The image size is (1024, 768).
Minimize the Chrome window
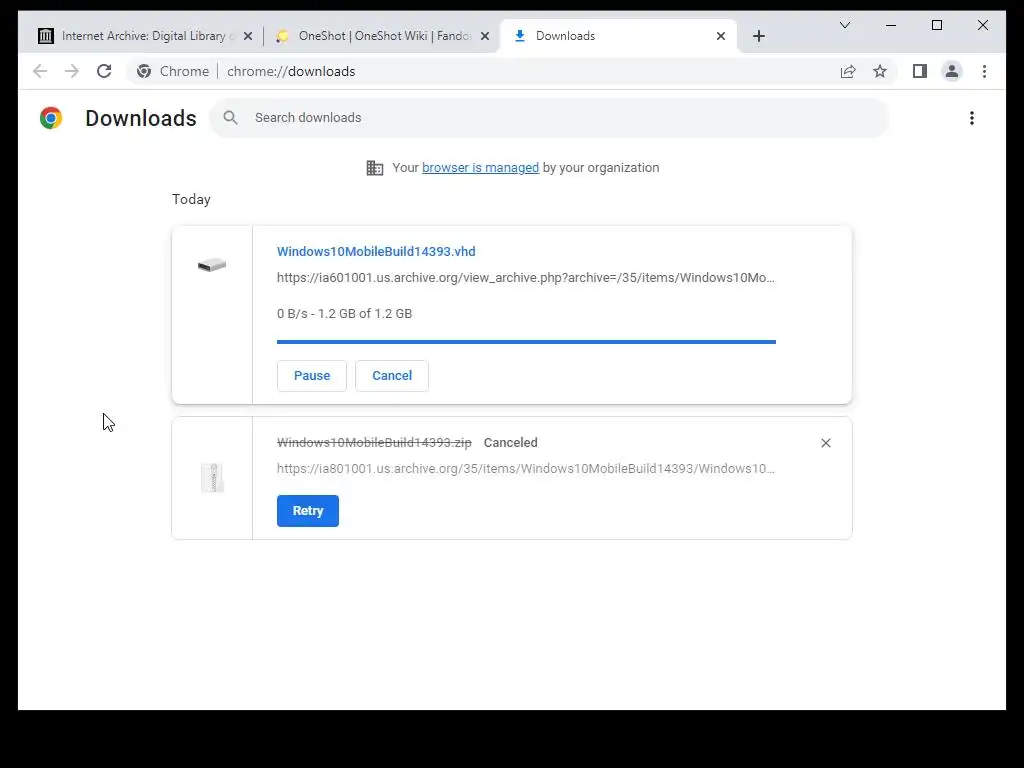pos(891,25)
